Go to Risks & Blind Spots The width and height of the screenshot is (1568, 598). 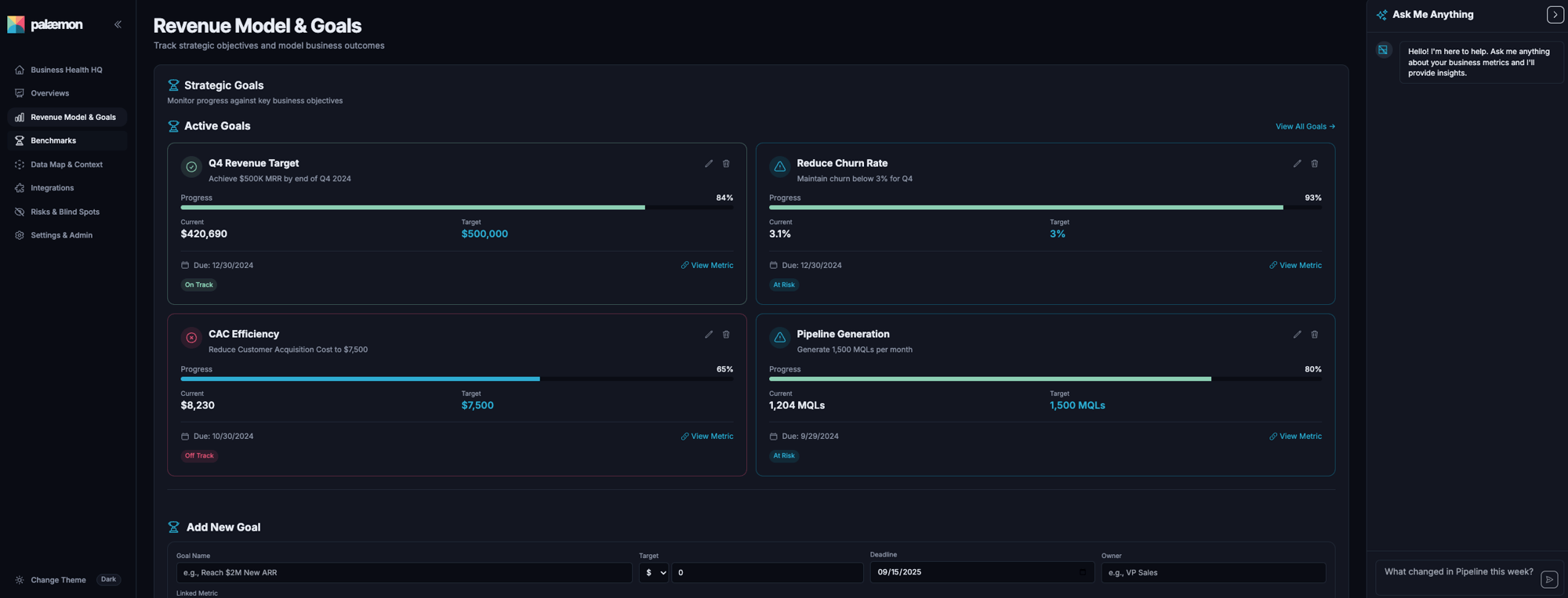pos(64,212)
